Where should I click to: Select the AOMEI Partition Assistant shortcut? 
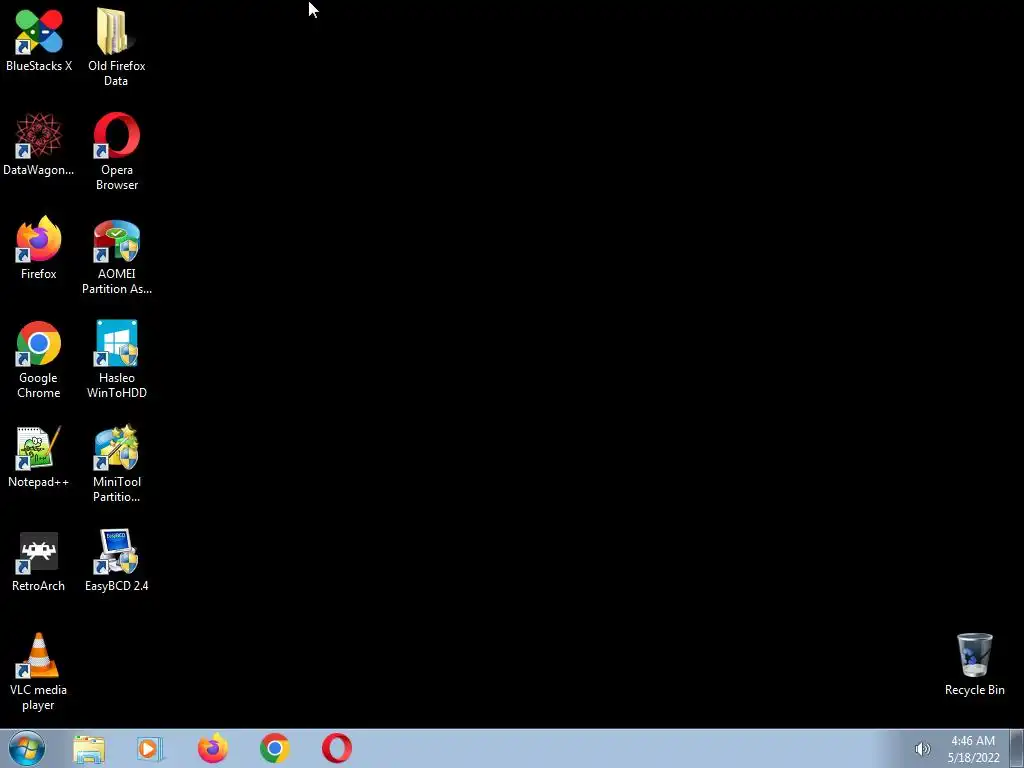[x=116, y=256]
